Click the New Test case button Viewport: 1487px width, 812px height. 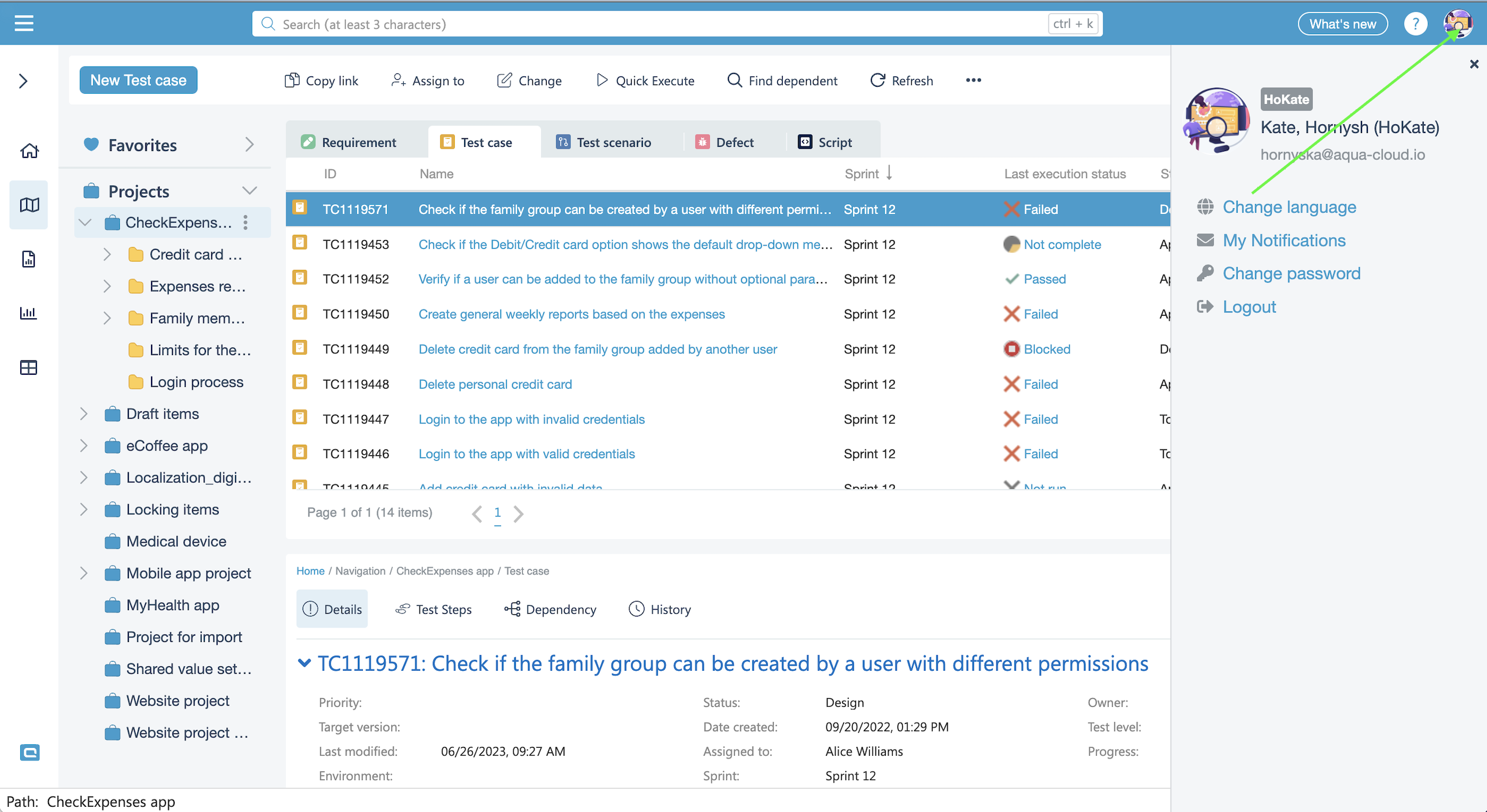(x=138, y=80)
